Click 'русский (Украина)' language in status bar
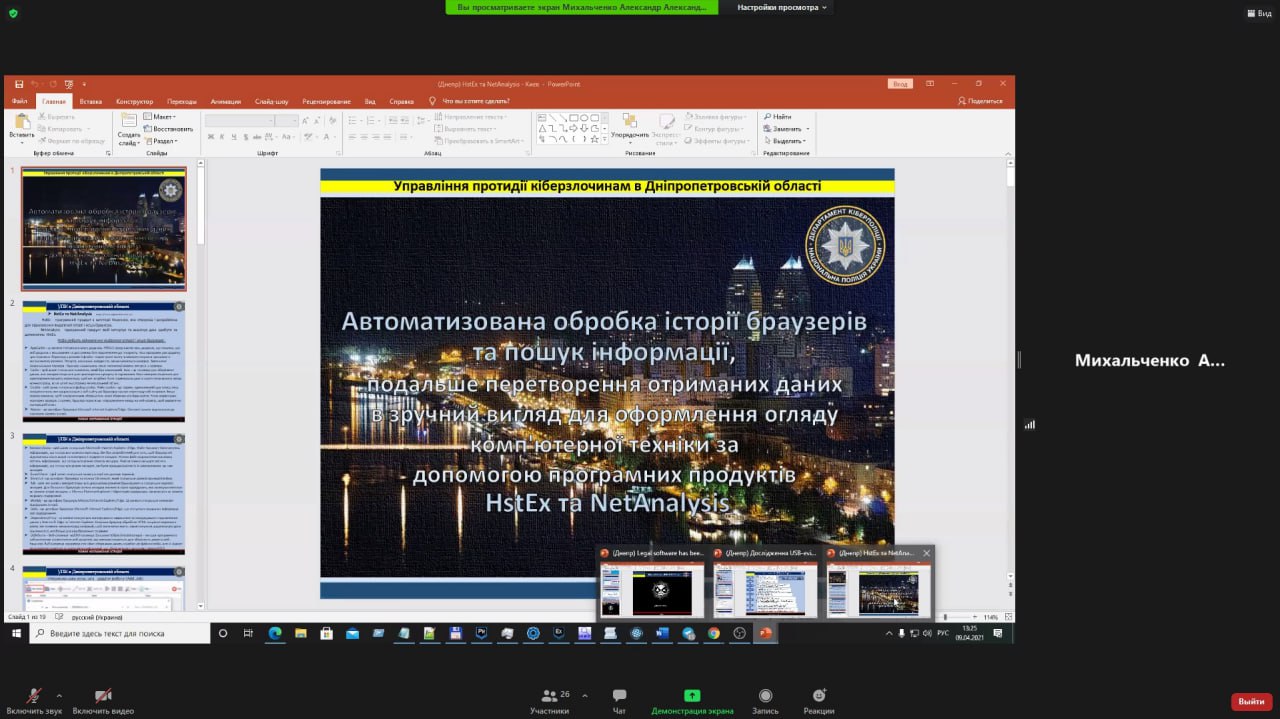The width and height of the screenshot is (1280, 719). [97, 617]
